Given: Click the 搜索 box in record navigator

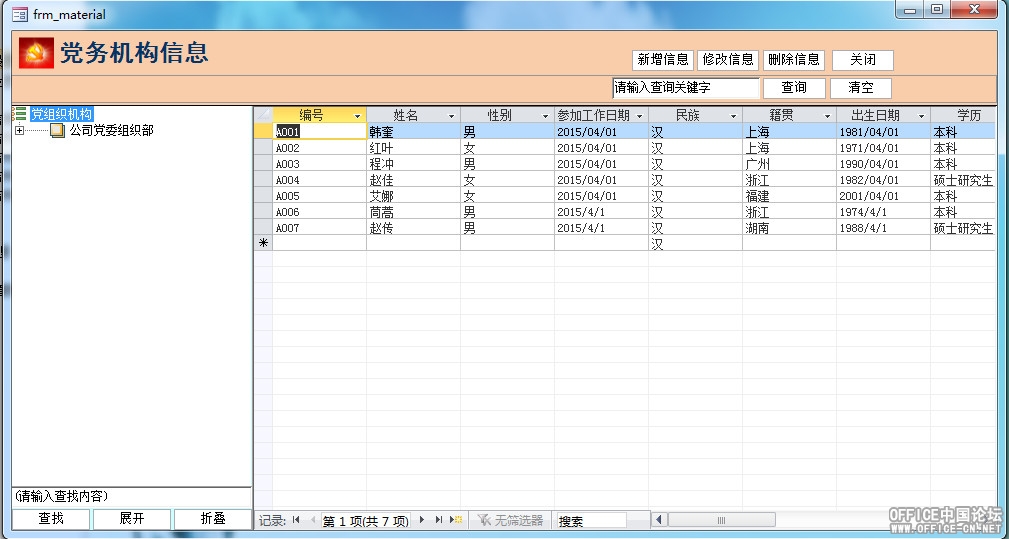Looking at the screenshot, I should (x=591, y=520).
